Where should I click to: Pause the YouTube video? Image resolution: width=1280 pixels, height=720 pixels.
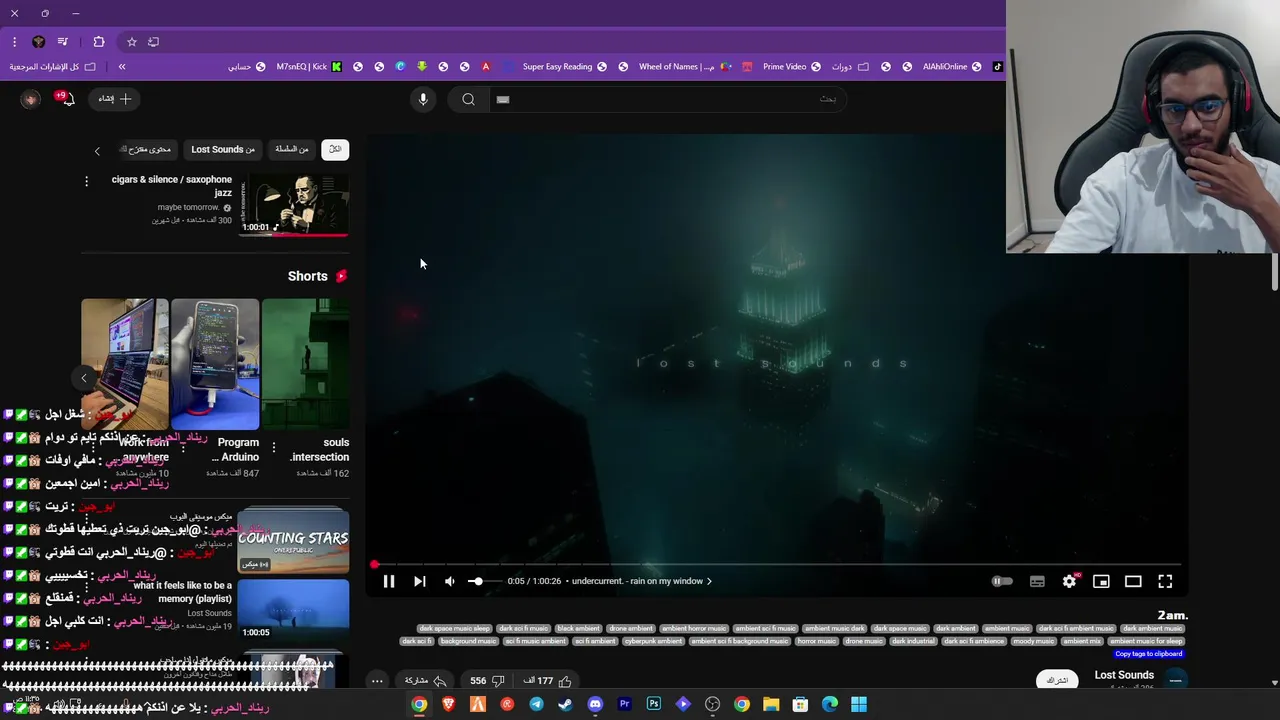(389, 581)
